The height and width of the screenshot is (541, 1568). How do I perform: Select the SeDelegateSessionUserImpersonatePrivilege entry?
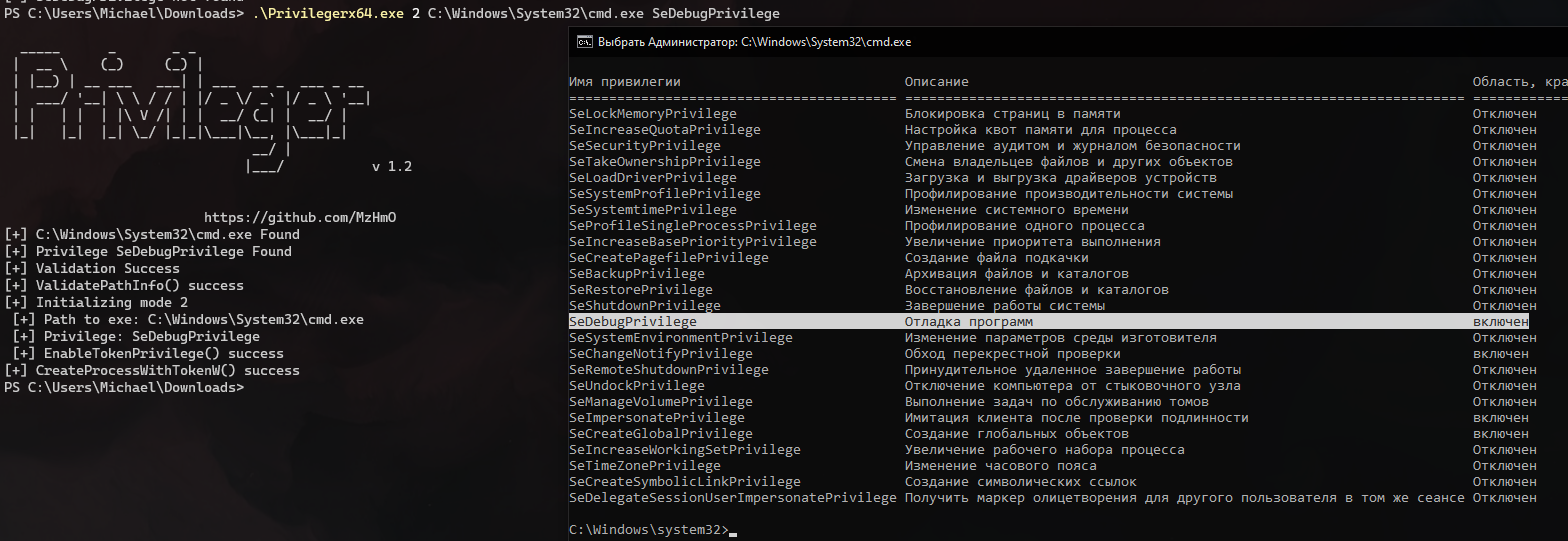[733, 498]
